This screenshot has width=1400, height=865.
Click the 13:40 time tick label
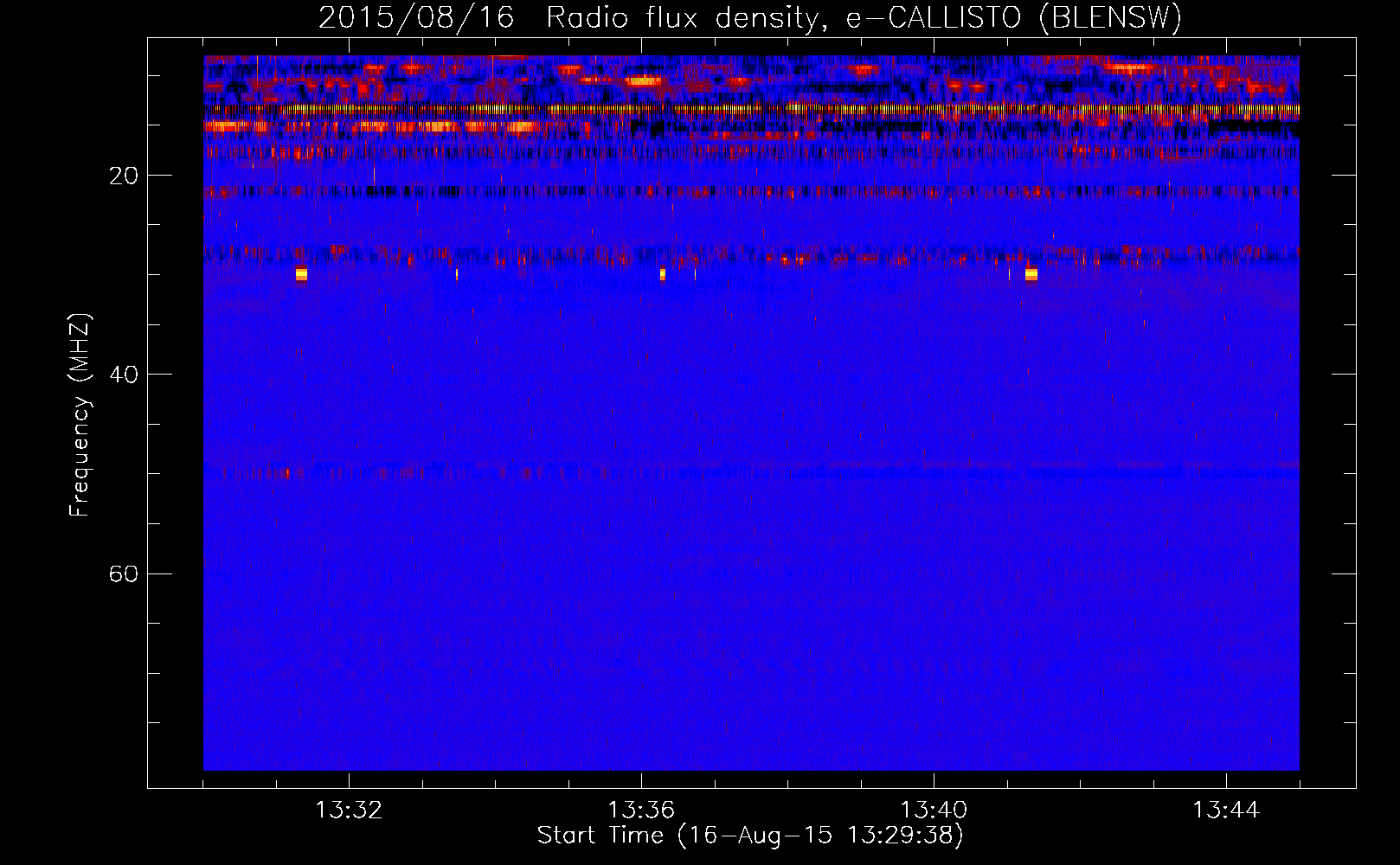[x=934, y=811]
